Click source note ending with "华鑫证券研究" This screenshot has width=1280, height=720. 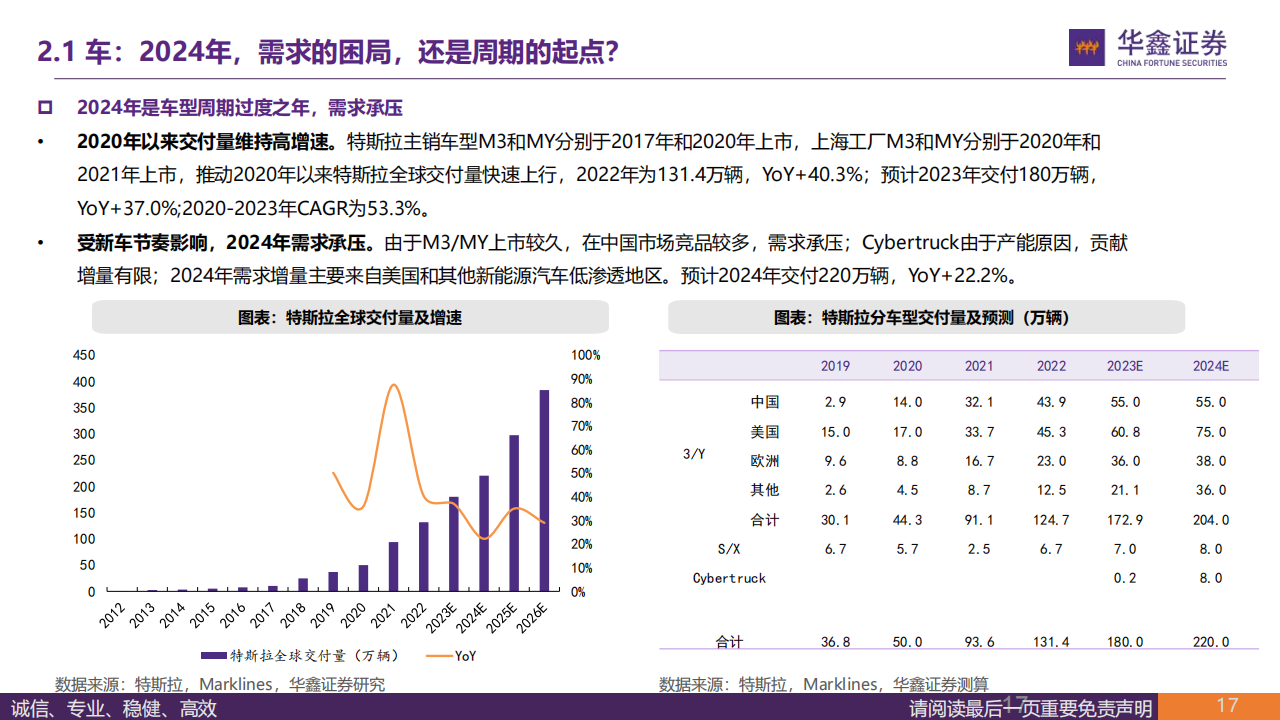point(220,685)
